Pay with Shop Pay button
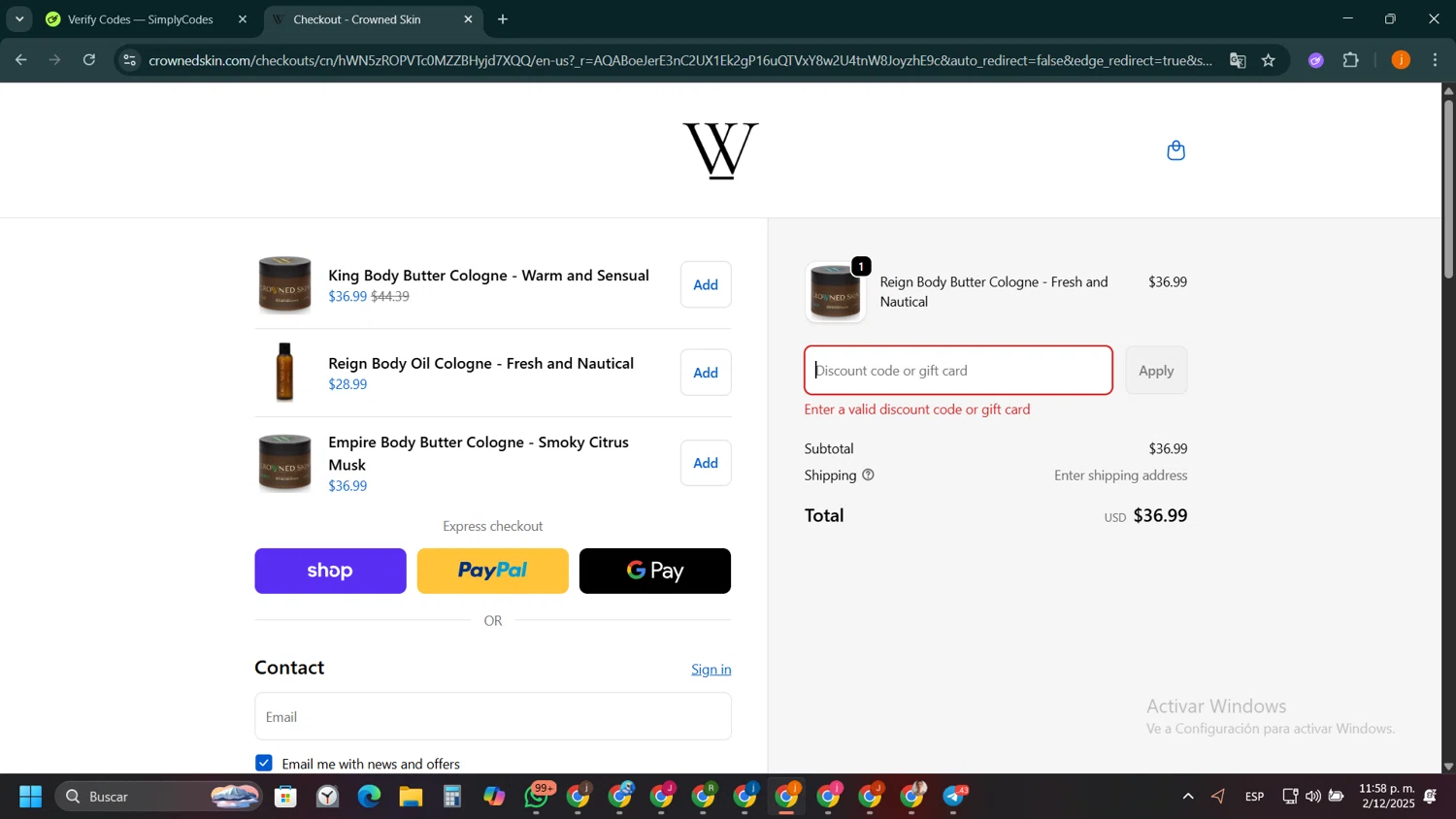 click(330, 571)
